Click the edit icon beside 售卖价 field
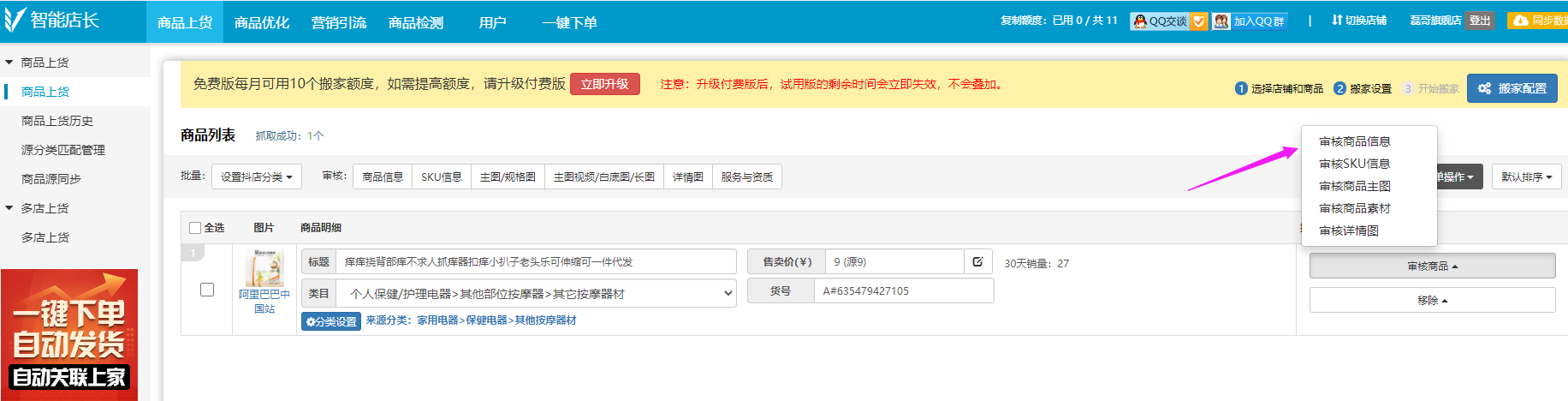The width and height of the screenshot is (1568, 401). pos(977,262)
